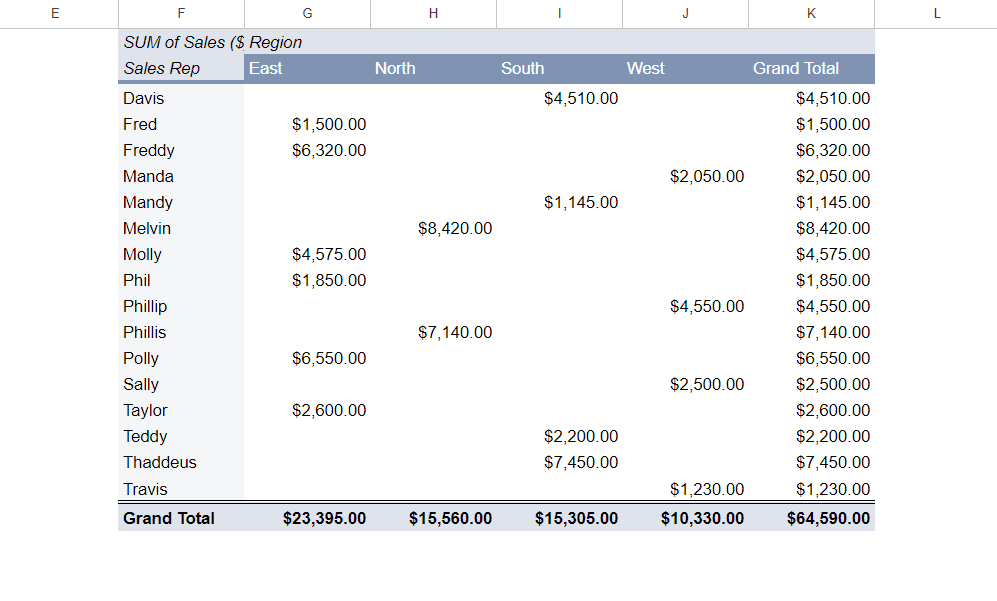Image resolution: width=997 pixels, height=601 pixels.
Task: Click the Mandy name cell
Action: (181, 202)
